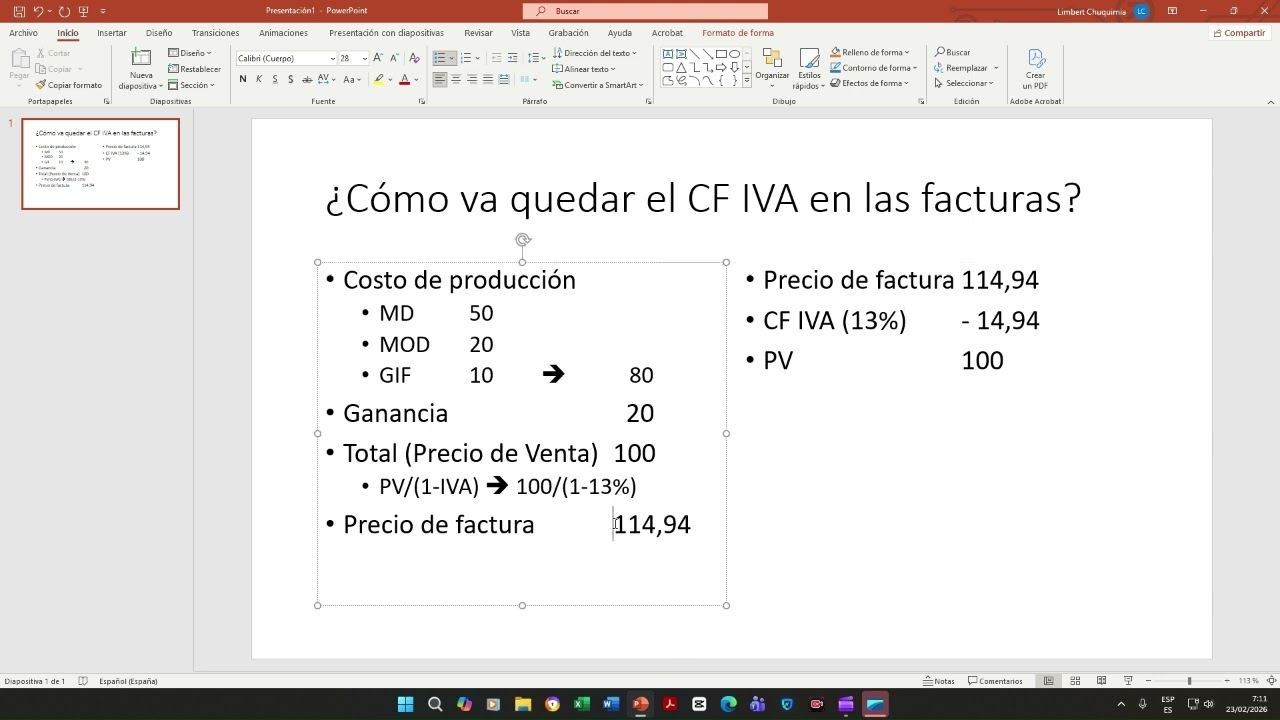This screenshot has height=720, width=1280.
Task: Select slide 1 thumbnail
Action: coord(101,164)
